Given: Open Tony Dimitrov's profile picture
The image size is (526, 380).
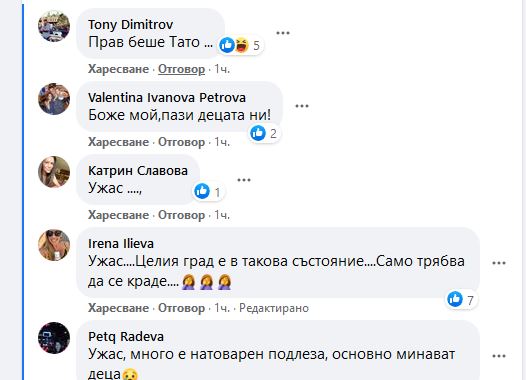Looking at the screenshot, I should click(x=54, y=26).
